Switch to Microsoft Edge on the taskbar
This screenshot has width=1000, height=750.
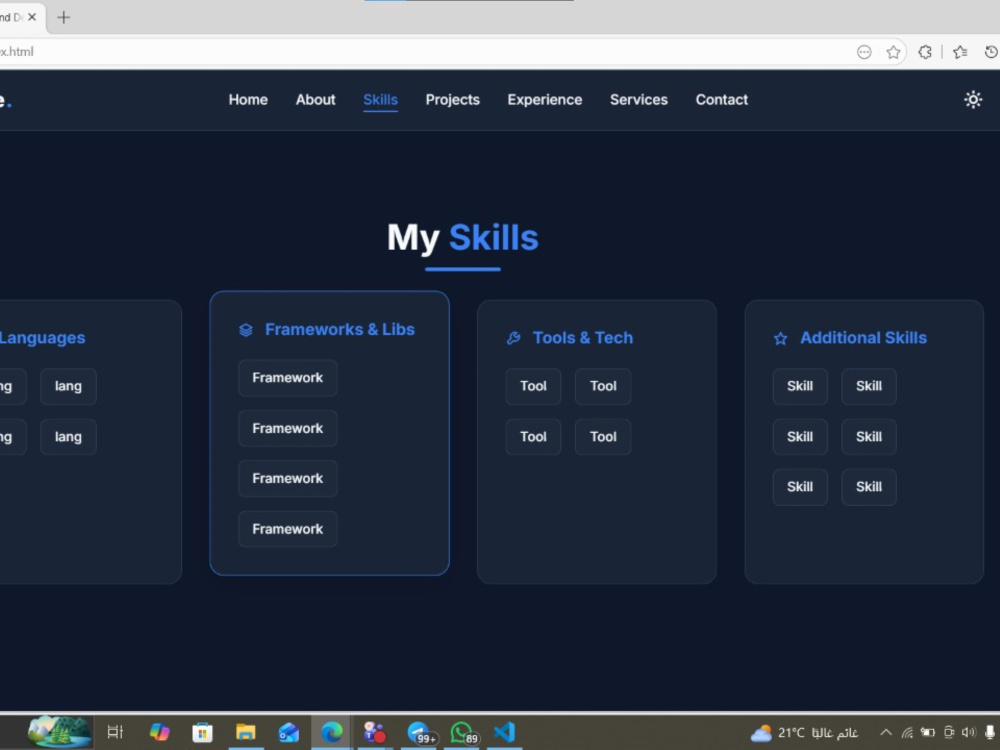(332, 732)
